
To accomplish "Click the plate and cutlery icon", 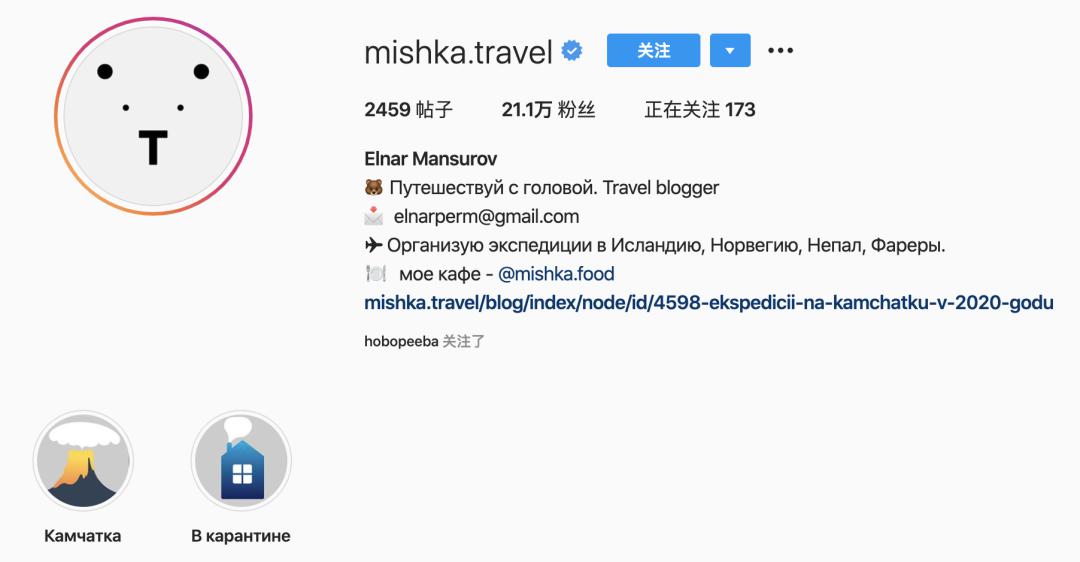I will pos(375,273).
